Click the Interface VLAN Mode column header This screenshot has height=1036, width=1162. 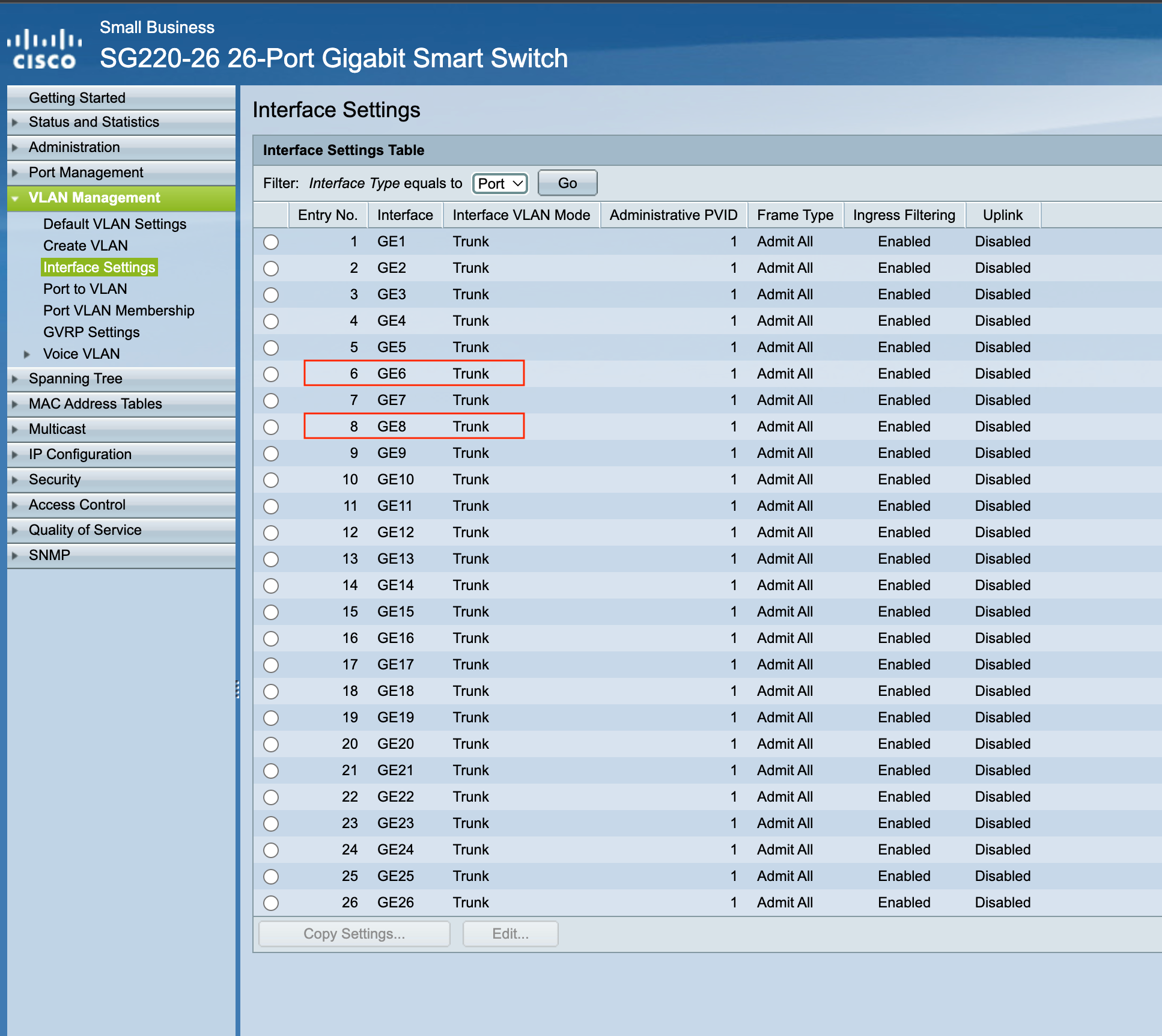click(x=522, y=215)
